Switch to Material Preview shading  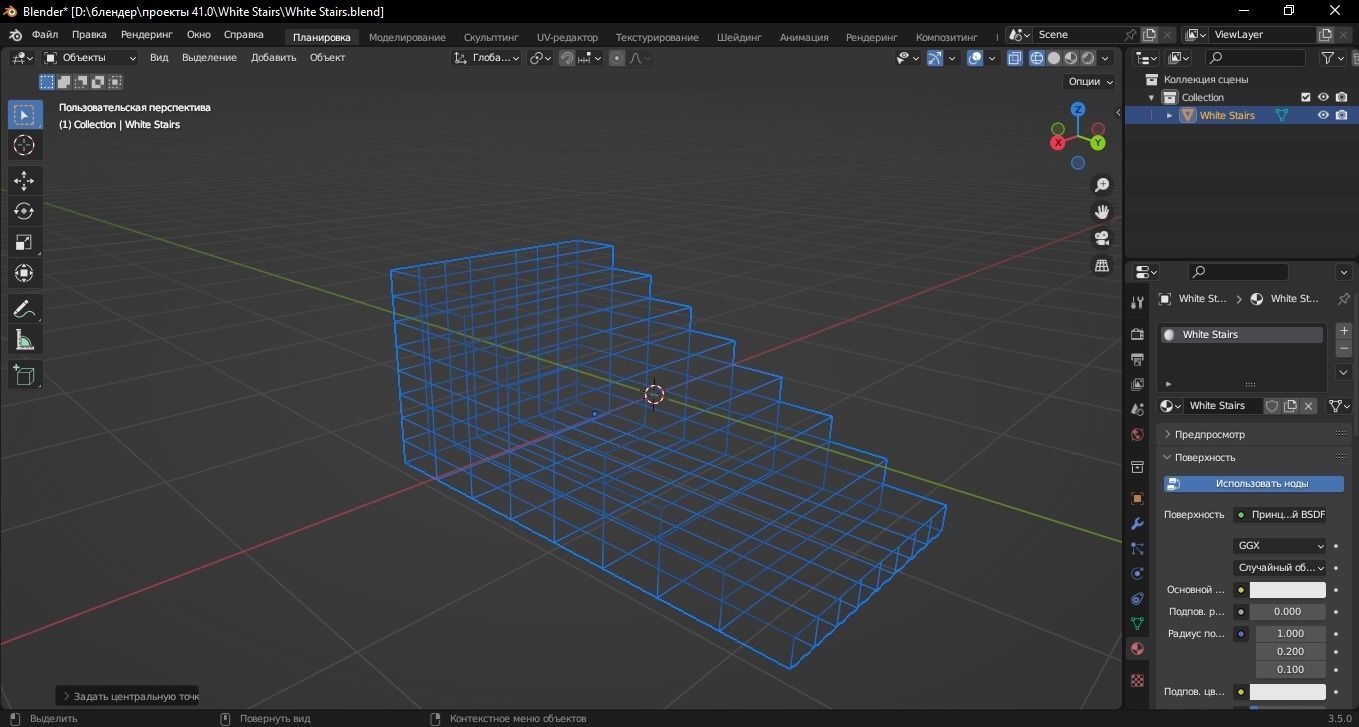1071,58
